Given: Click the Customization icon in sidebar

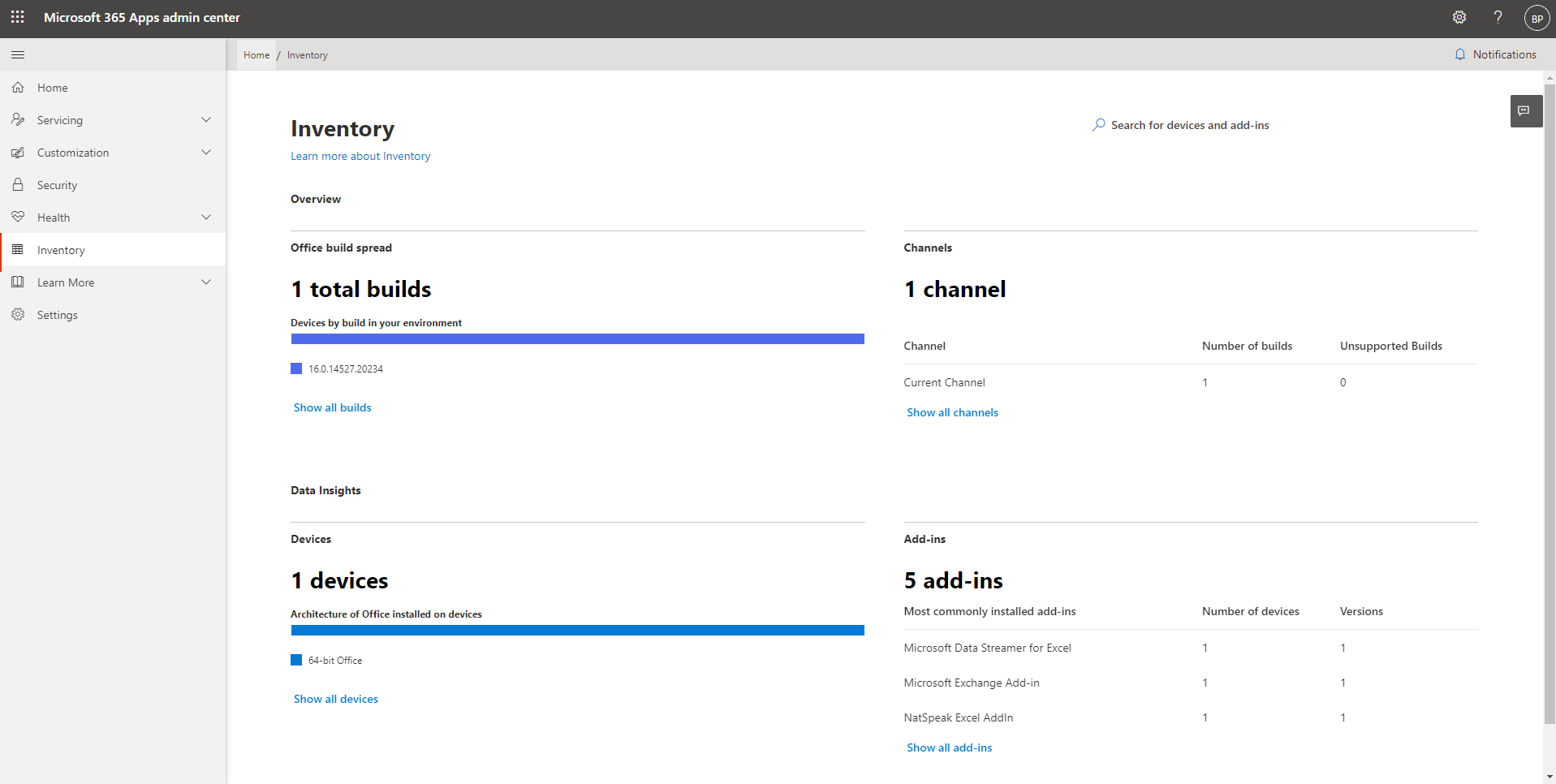Looking at the screenshot, I should coord(18,152).
